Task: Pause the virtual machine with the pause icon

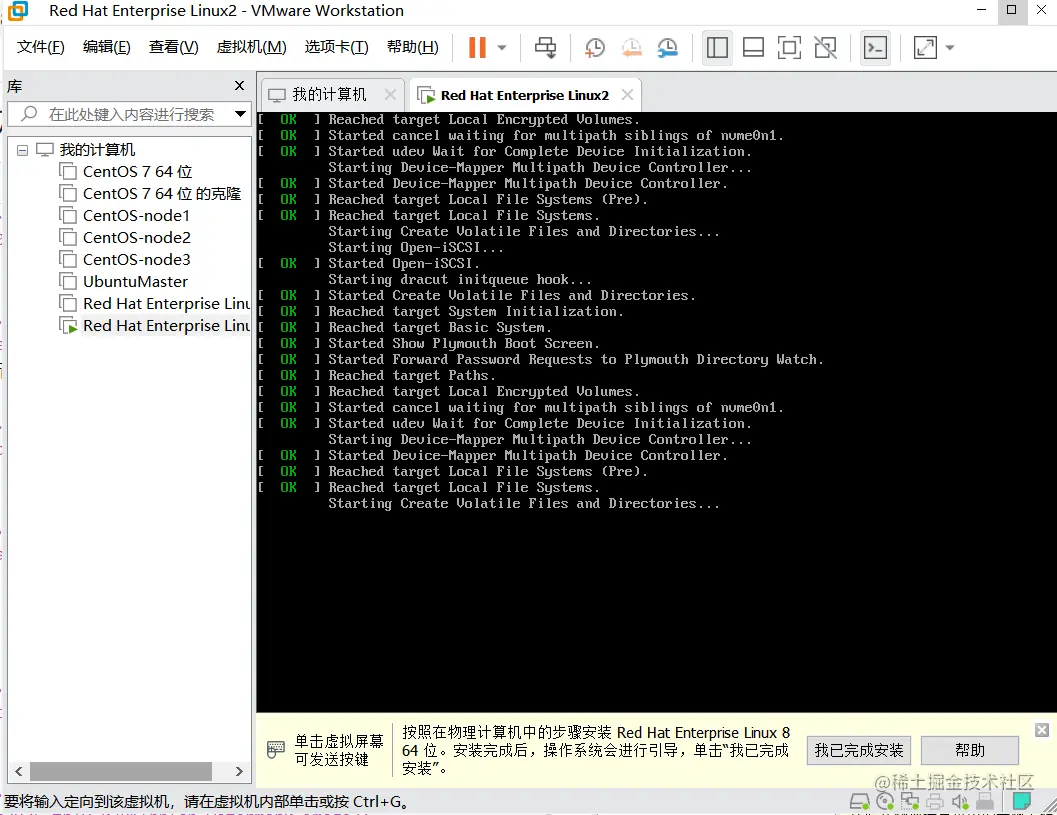Action: click(x=477, y=47)
